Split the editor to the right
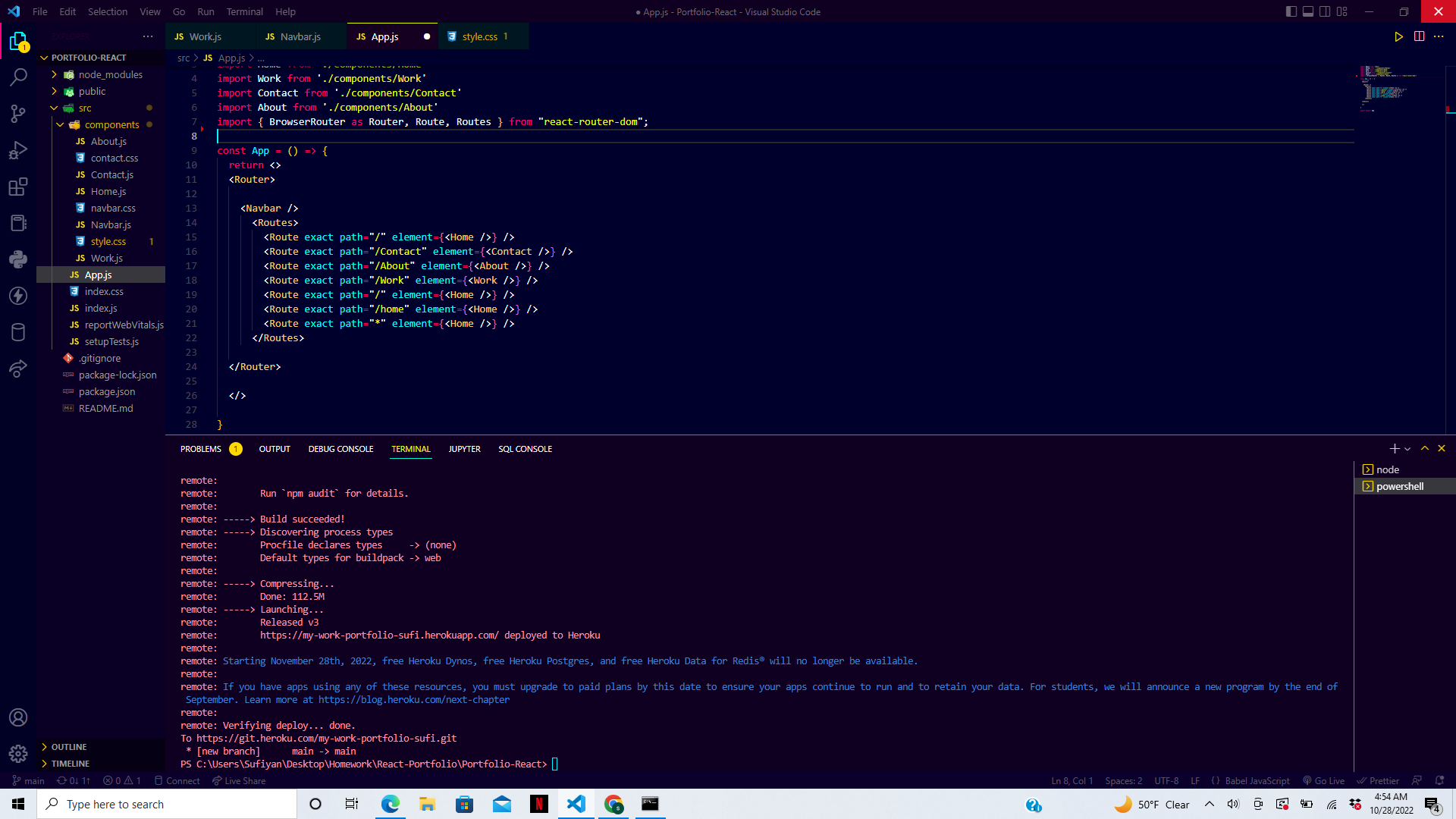Image resolution: width=1456 pixels, height=819 pixels. (x=1419, y=36)
